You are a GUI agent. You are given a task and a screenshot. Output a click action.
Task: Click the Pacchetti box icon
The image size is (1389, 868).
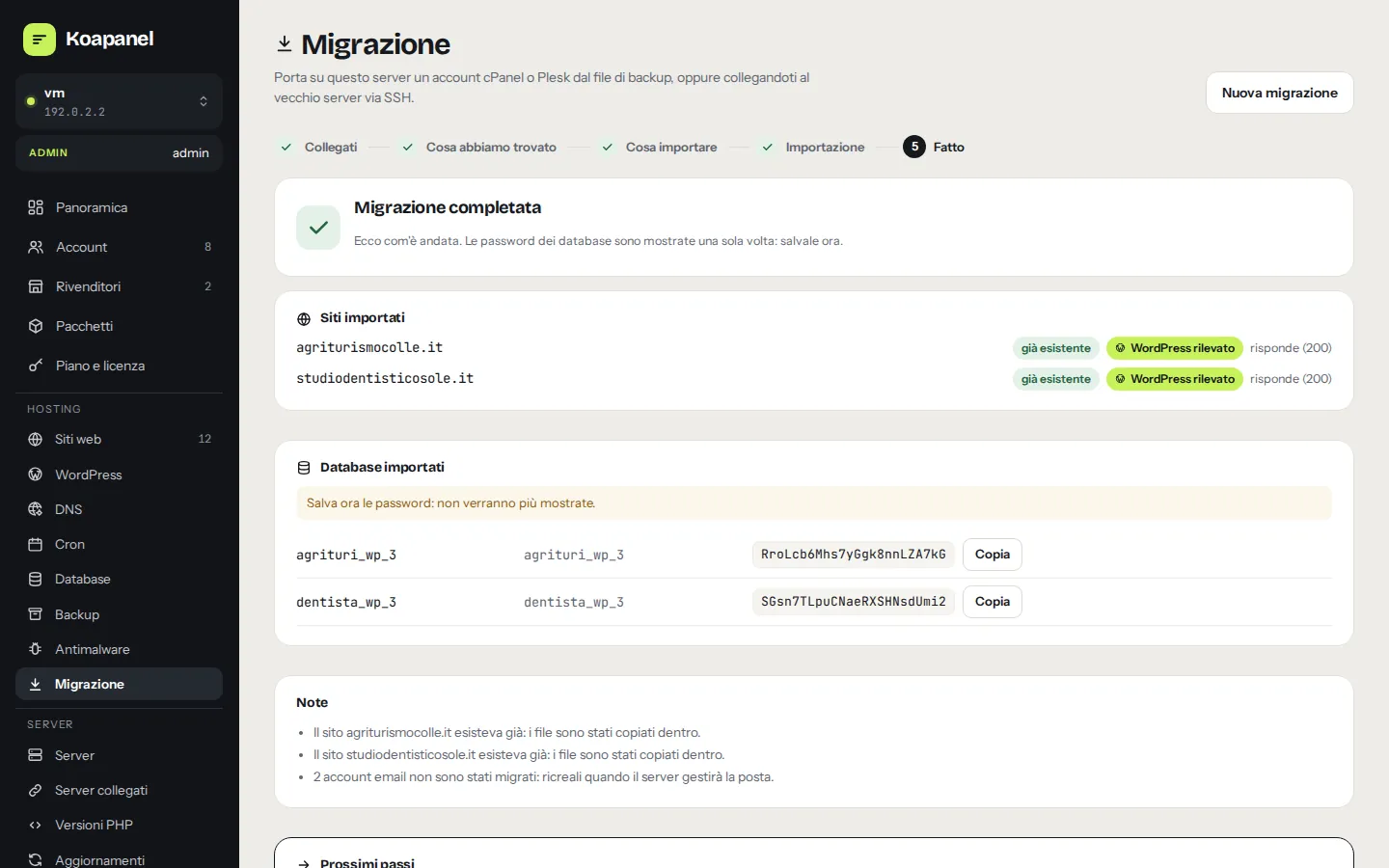(x=36, y=326)
